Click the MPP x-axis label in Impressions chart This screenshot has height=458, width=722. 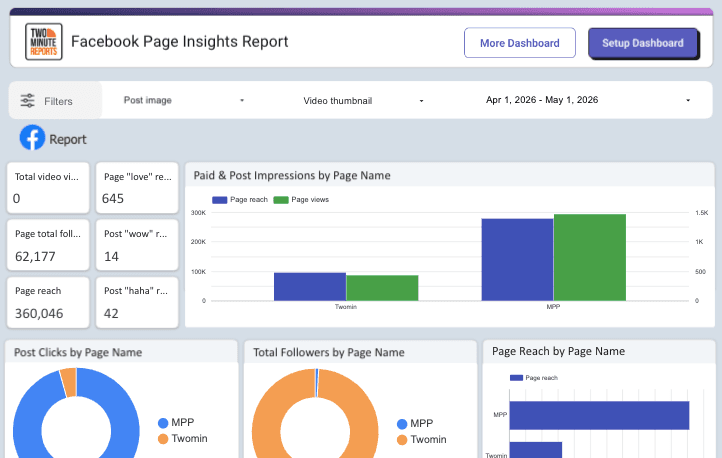coord(553,307)
